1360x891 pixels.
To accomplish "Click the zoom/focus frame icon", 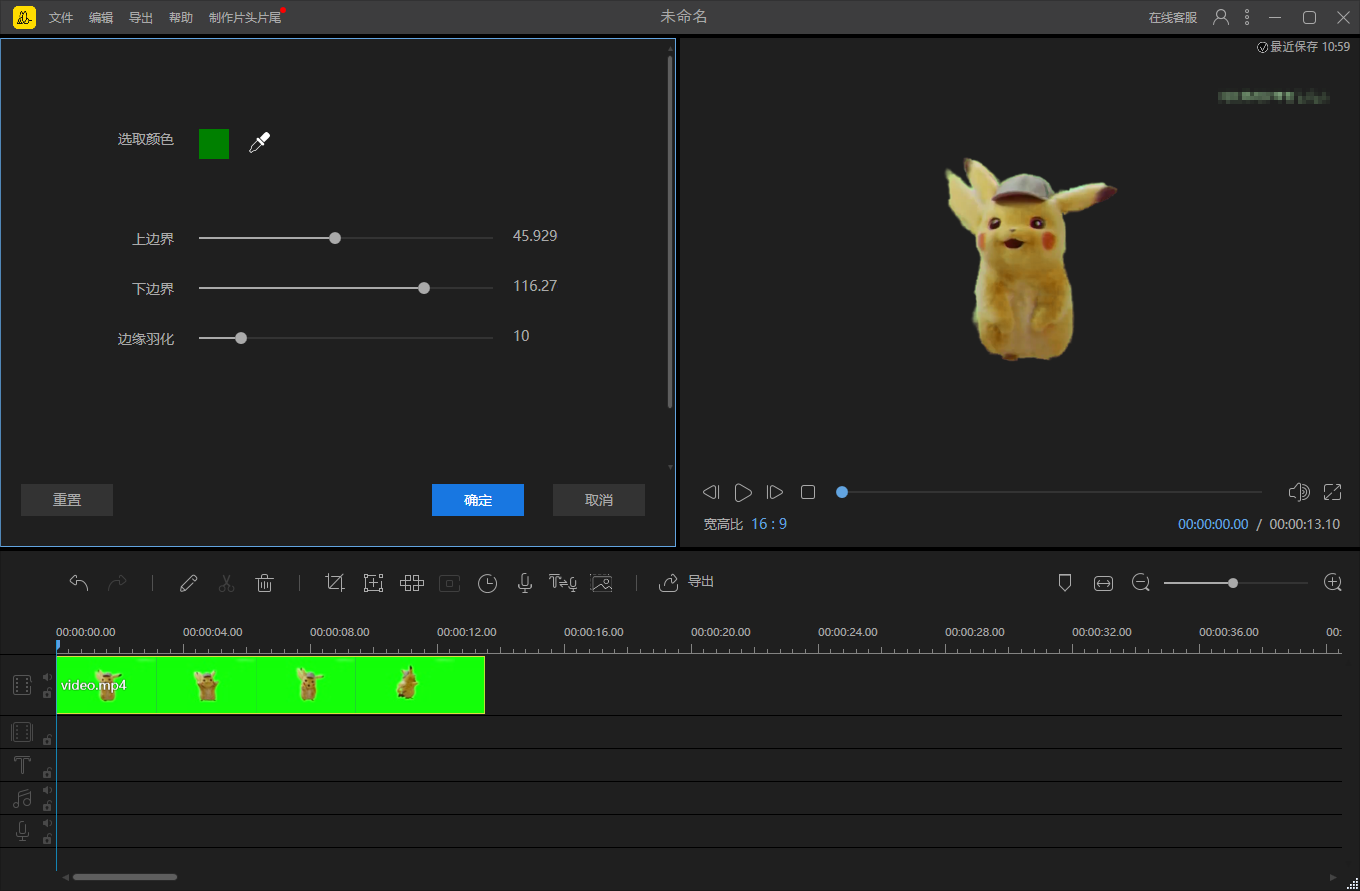I will (x=373, y=583).
